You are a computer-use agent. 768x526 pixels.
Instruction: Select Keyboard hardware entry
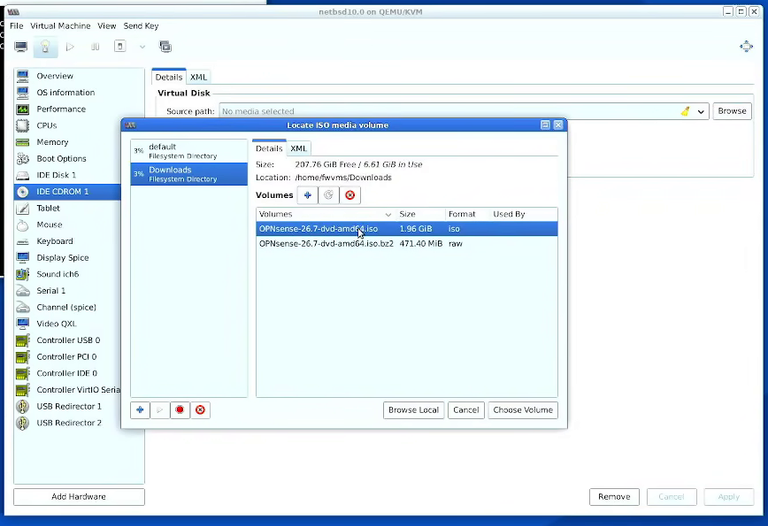click(68, 241)
